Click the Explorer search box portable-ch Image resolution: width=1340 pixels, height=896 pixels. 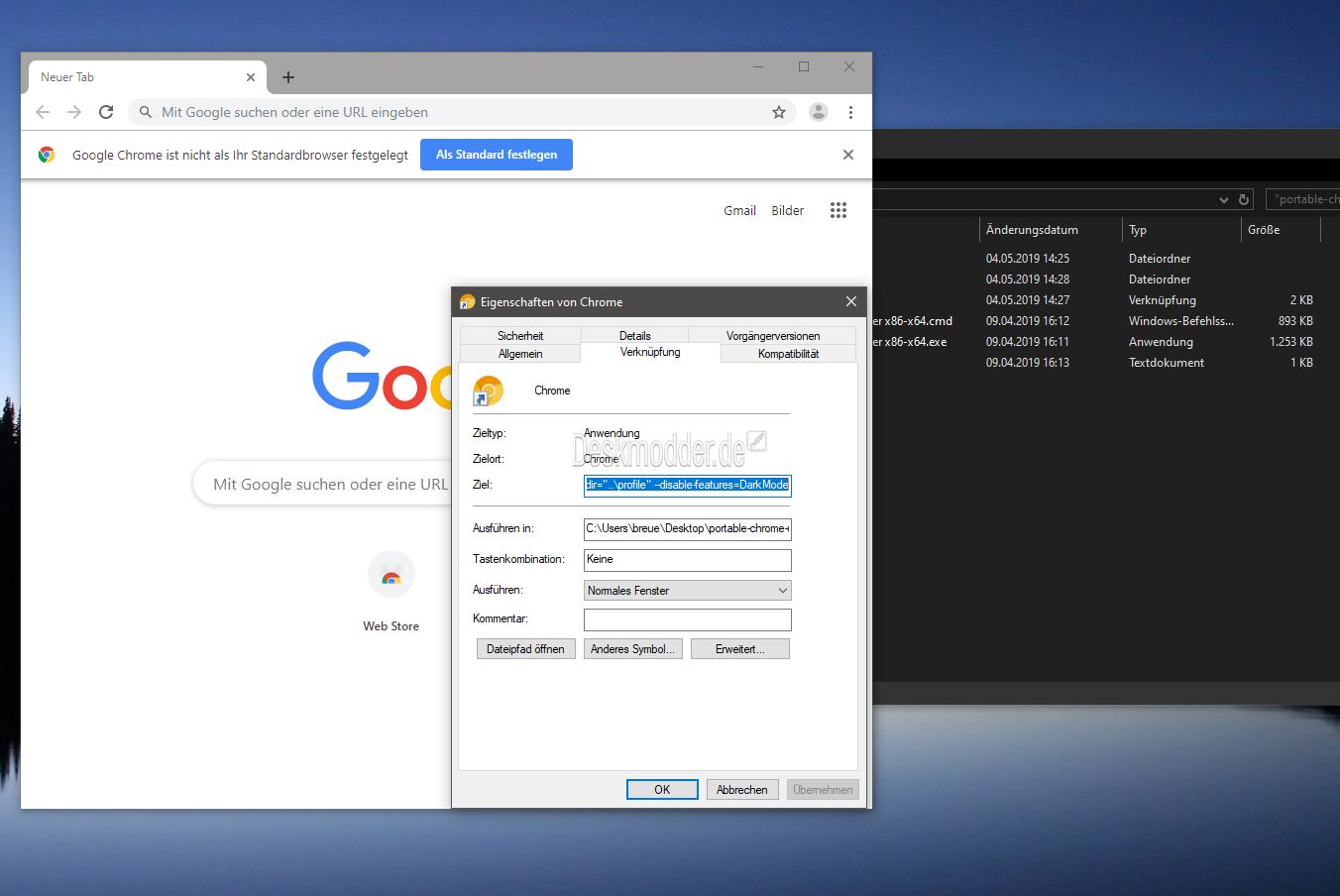[1302, 199]
